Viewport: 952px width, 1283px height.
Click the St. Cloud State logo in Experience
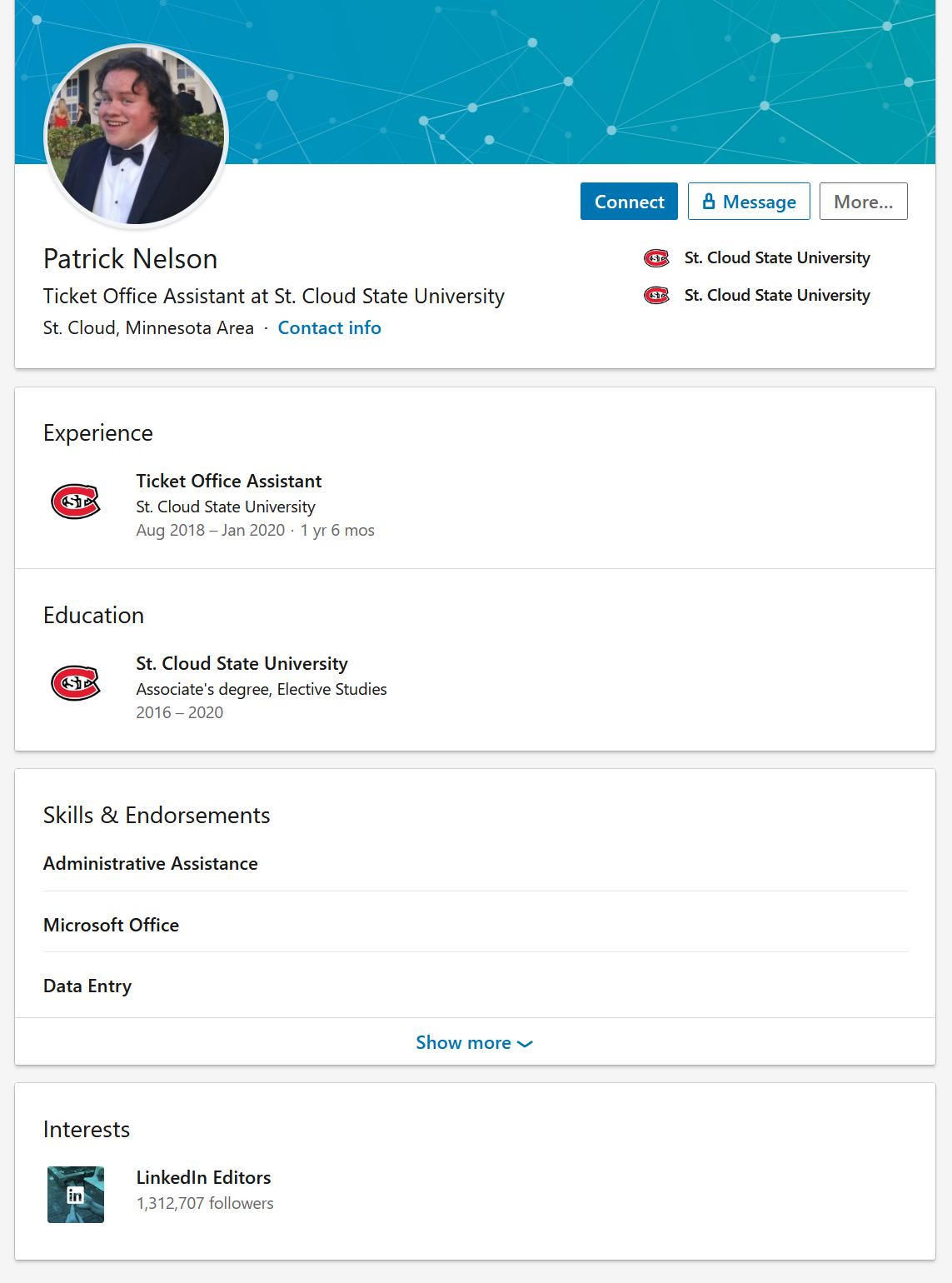(76, 502)
